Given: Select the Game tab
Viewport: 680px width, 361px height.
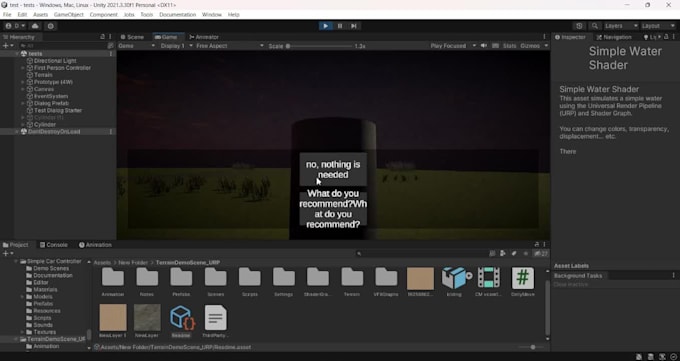Looking at the screenshot, I should (166, 37).
